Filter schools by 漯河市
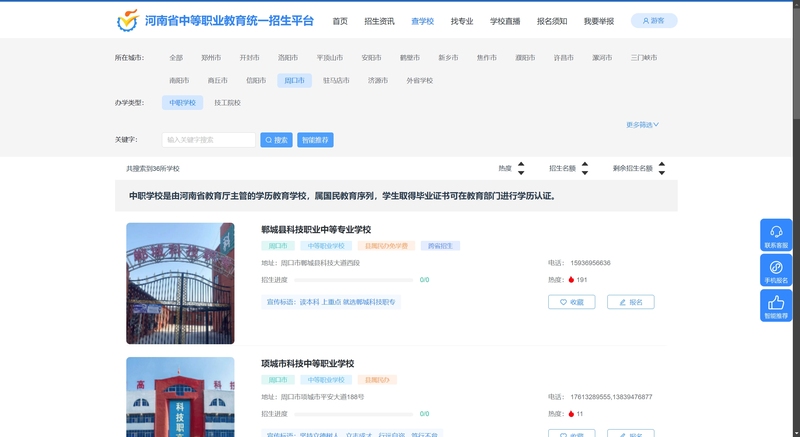The width and height of the screenshot is (800, 437). (602, 58)
